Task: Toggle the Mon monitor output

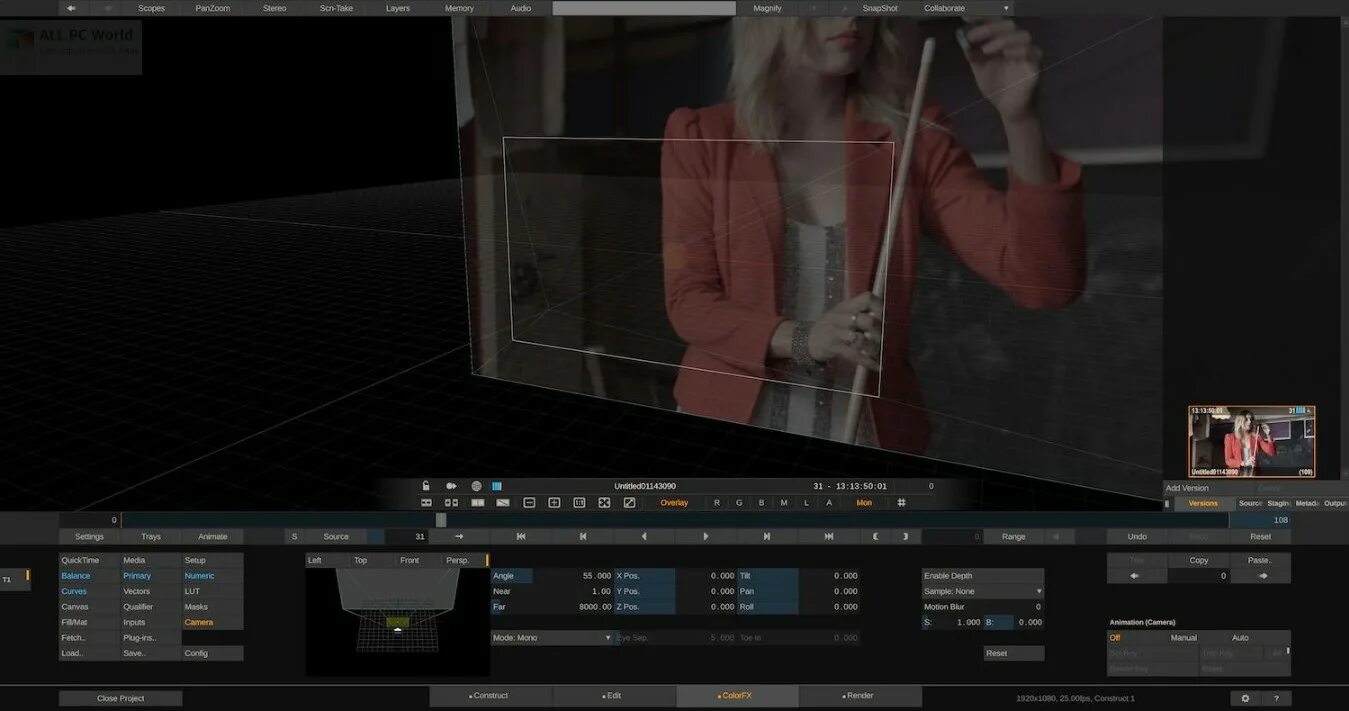Action: tap(864, 503)
